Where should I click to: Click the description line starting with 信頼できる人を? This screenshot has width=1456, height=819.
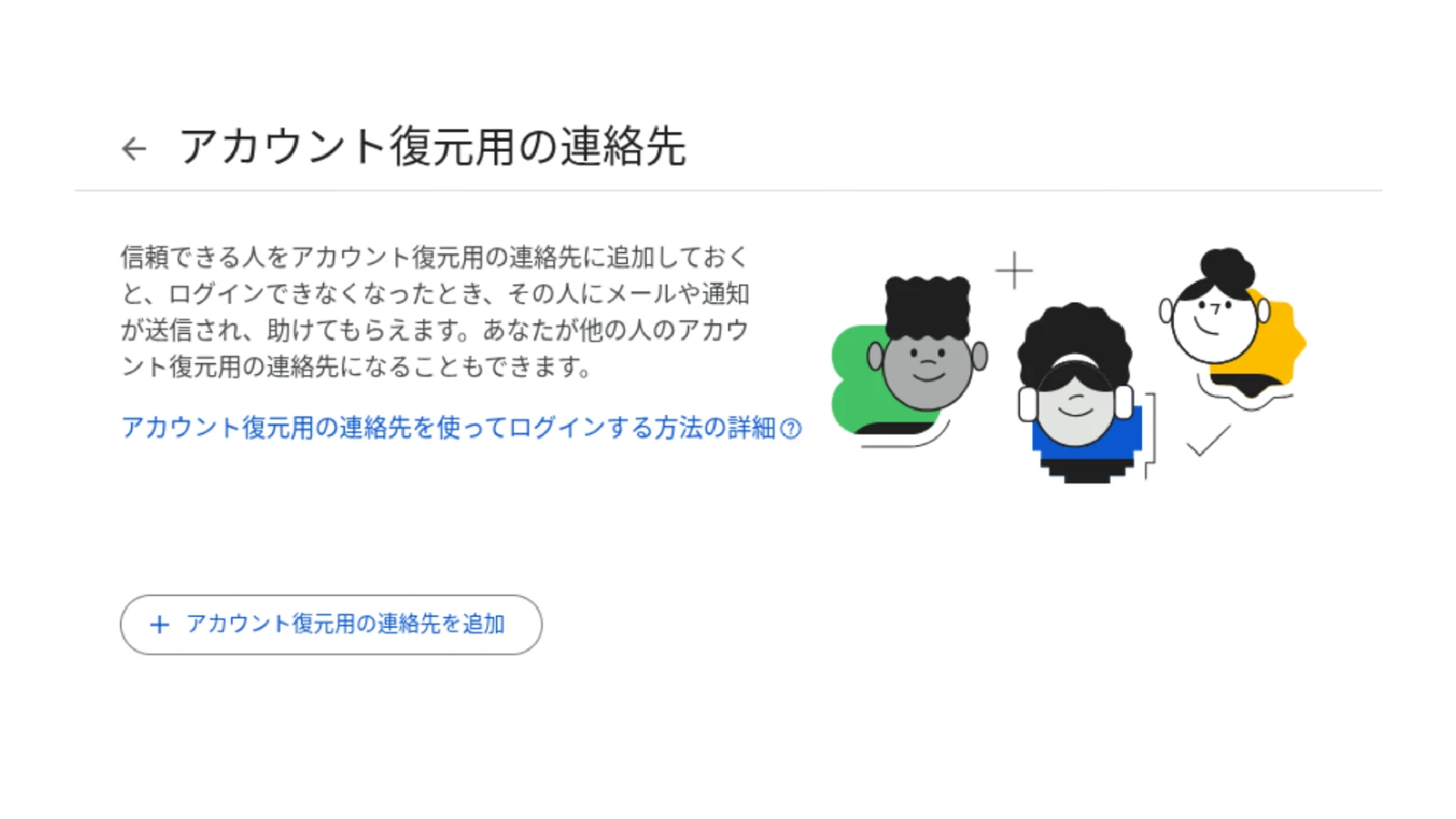434,258
